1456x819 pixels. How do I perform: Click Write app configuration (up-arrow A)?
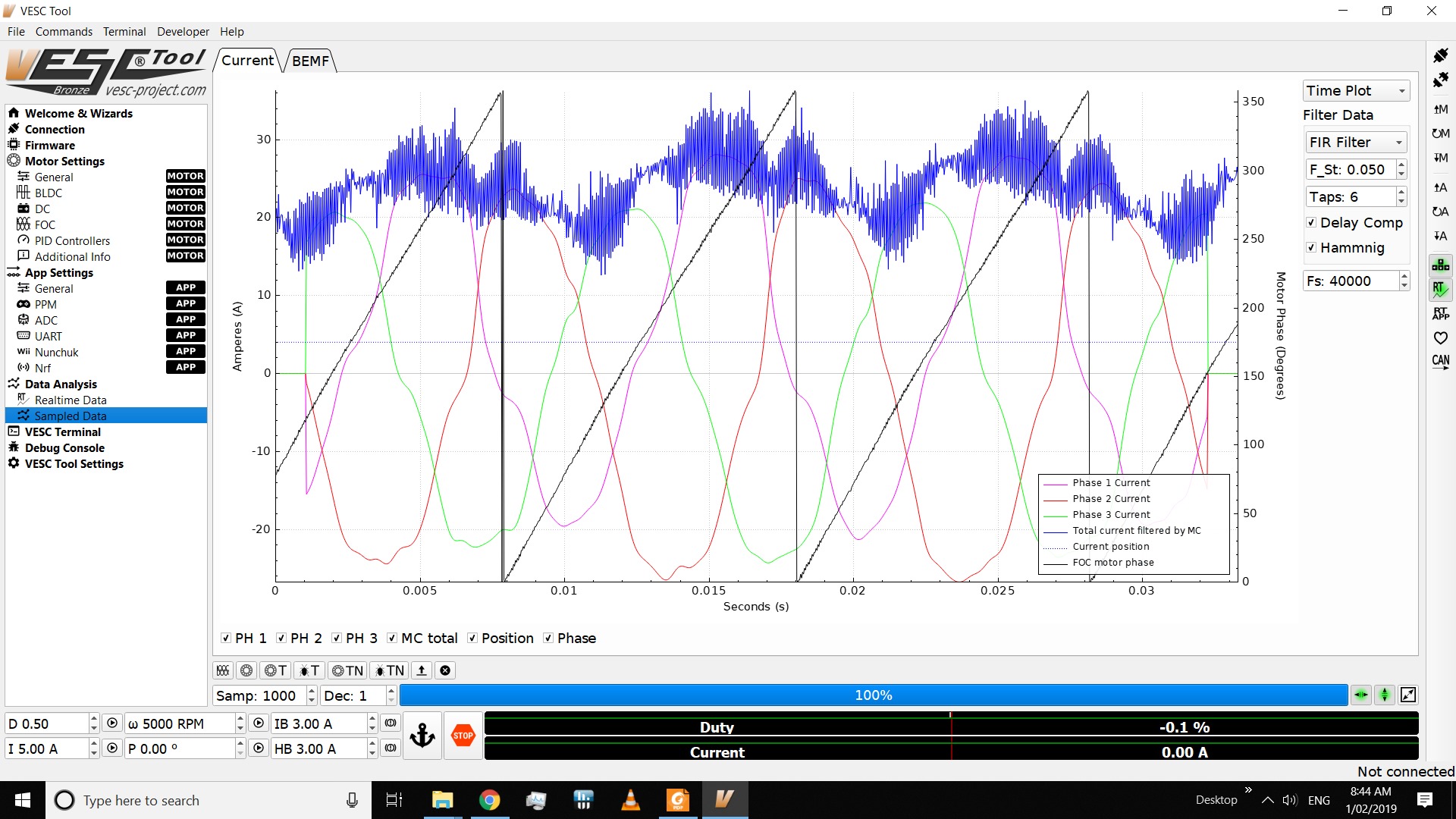point(1441,187)
